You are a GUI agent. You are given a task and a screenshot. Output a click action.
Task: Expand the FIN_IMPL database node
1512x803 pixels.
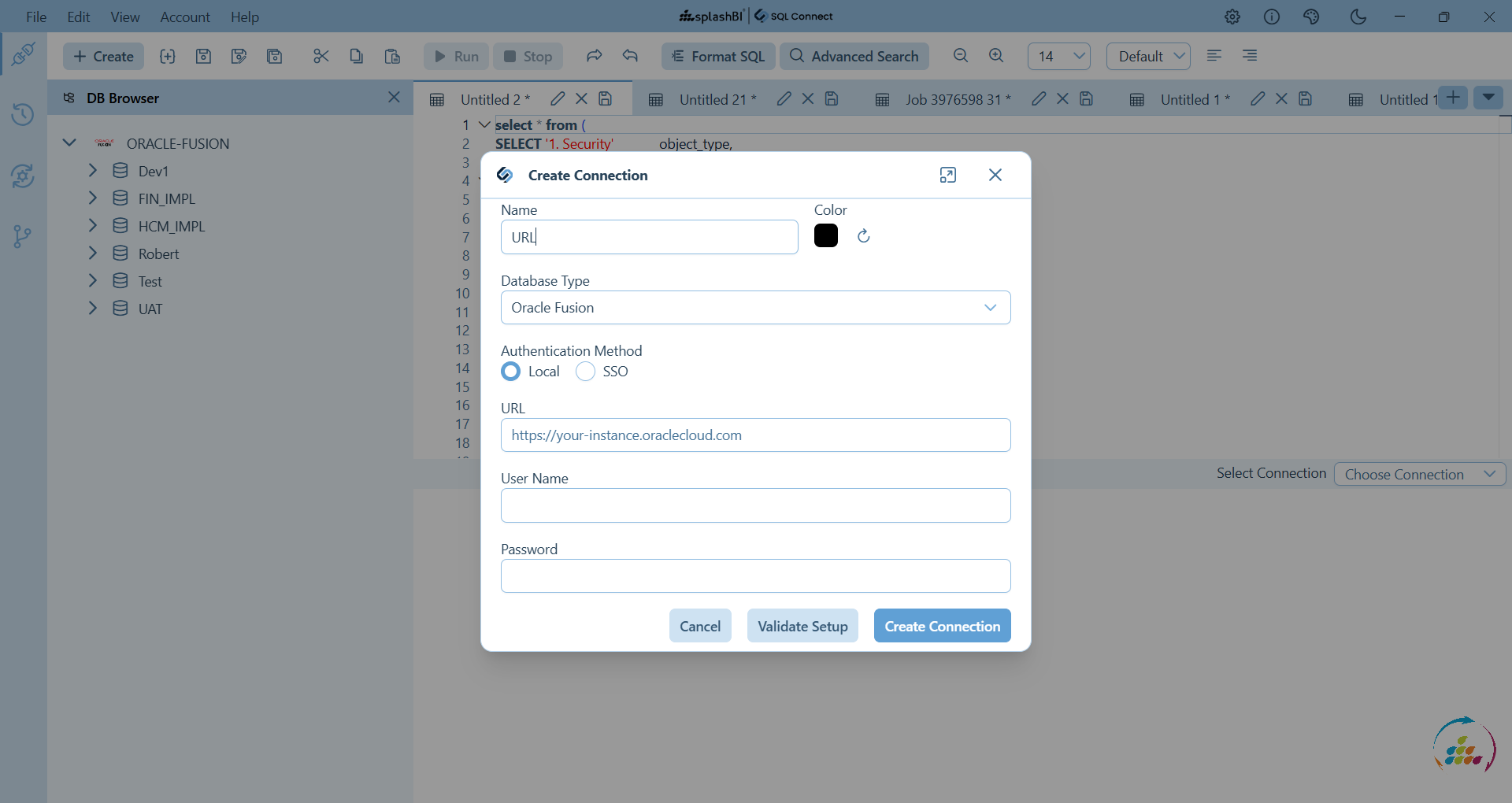[93, 198]
